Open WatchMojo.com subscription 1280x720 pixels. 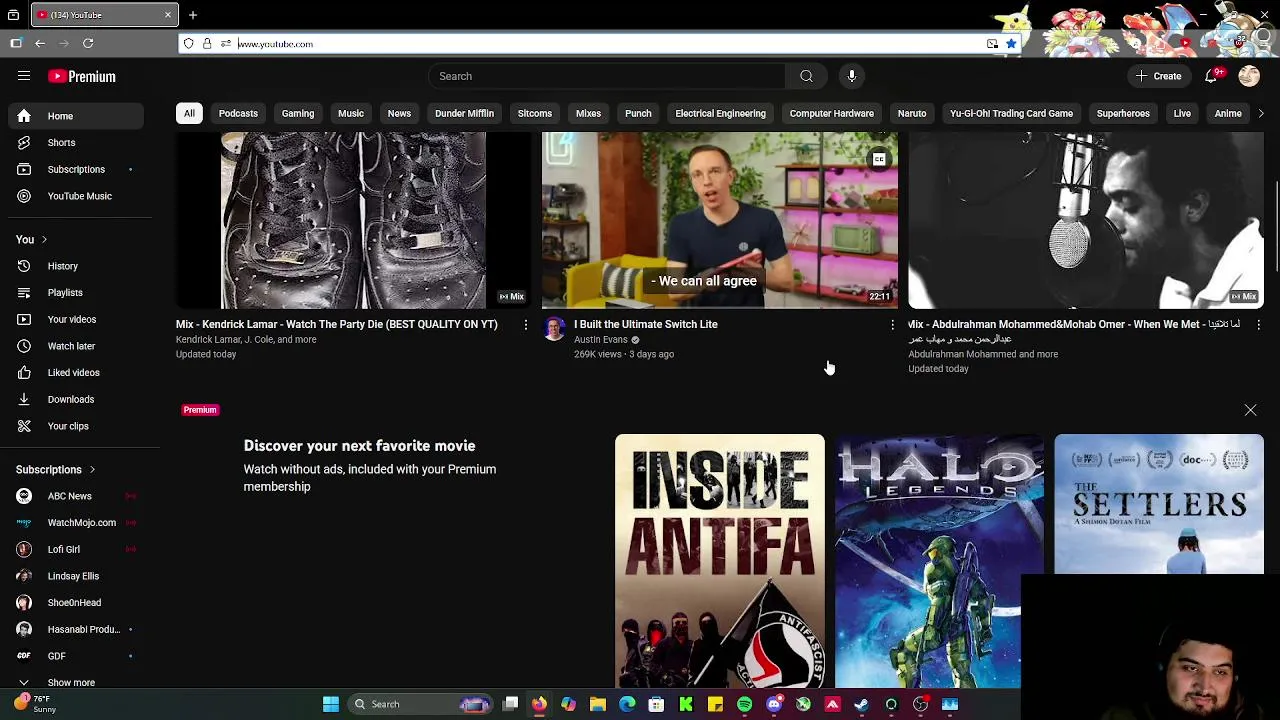76,523
